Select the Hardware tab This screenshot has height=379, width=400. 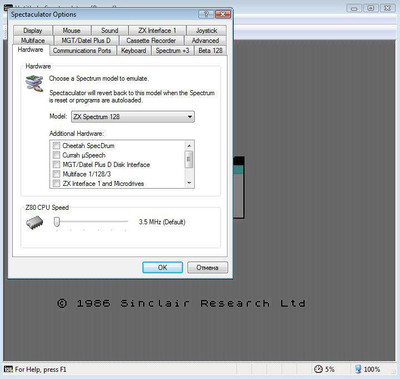[30, 50]
